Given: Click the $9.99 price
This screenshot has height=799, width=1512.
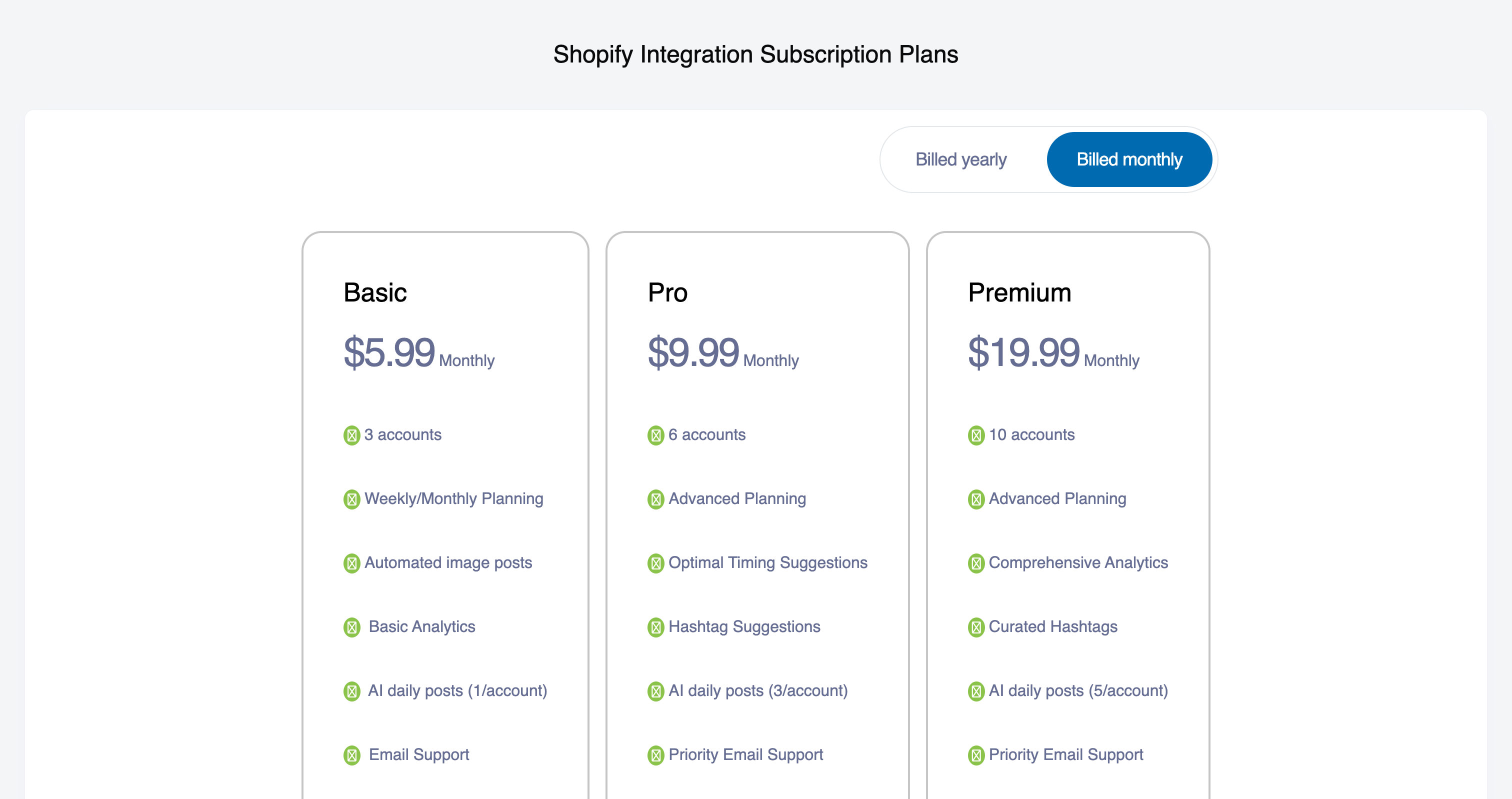Looking at the screenshot, I should (x=693, y=353).
